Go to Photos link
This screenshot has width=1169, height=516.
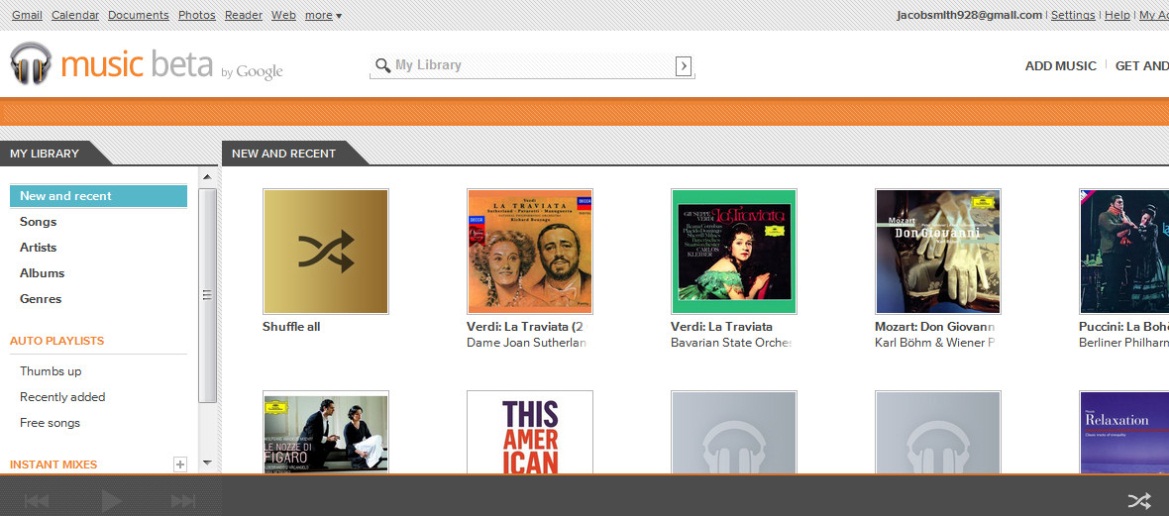pos(197,15)
